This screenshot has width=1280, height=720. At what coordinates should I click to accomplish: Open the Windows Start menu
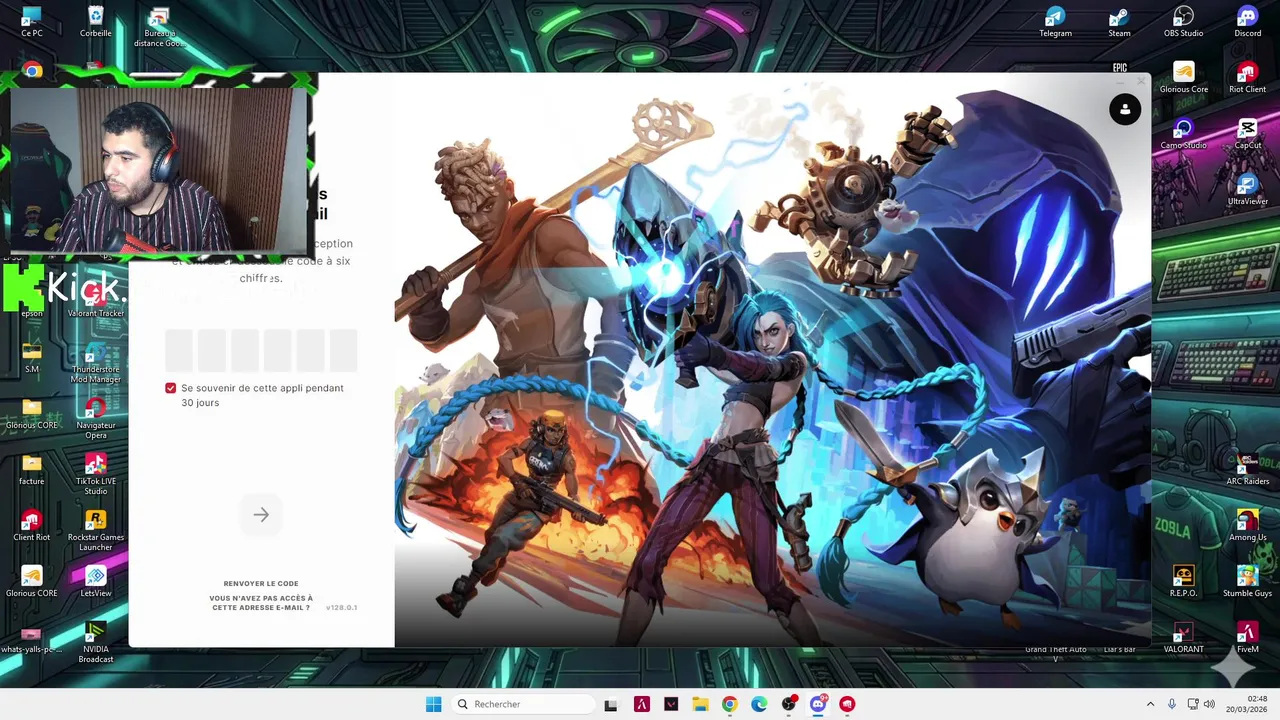pos(433,704)
